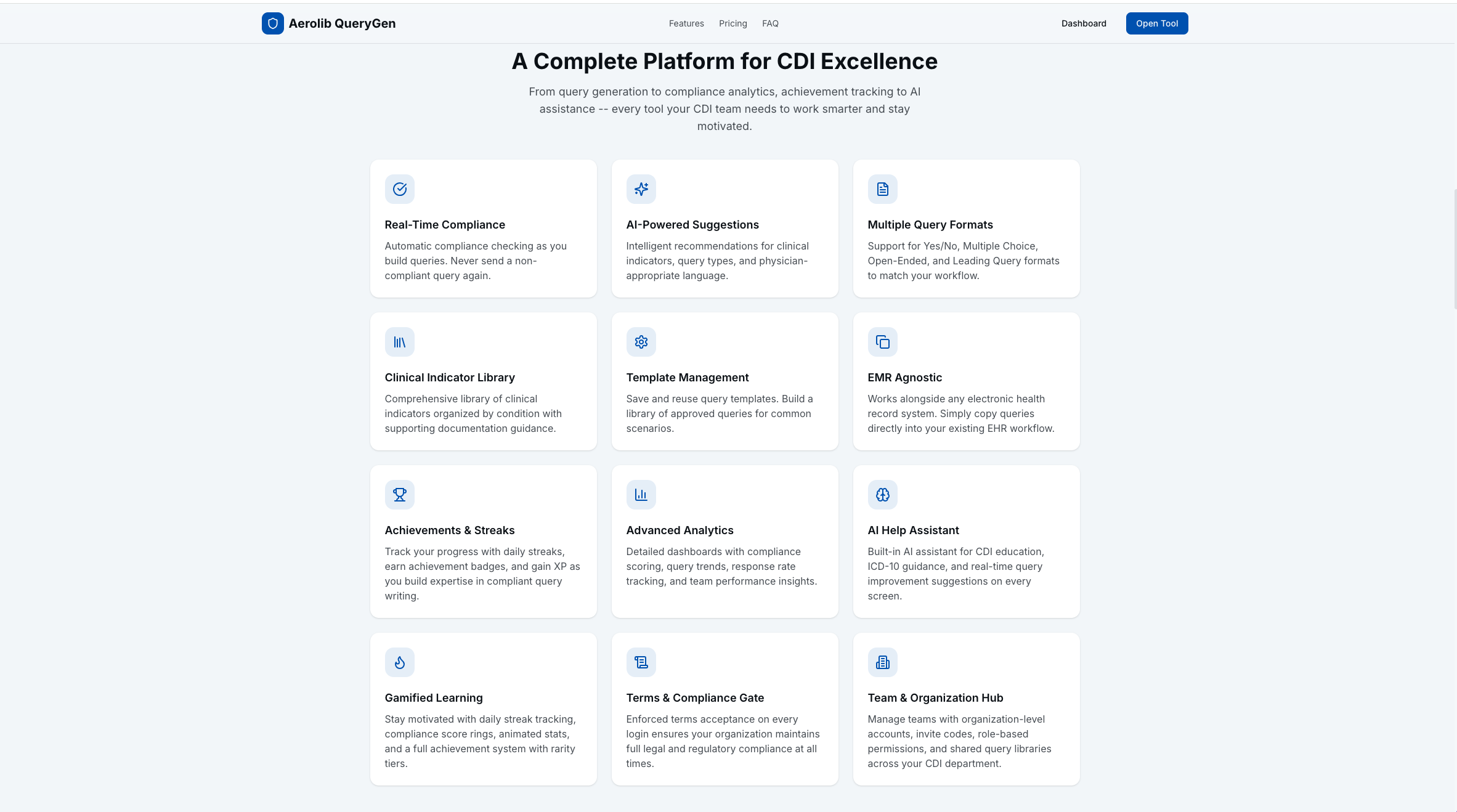The height and width of the screenshot is (812, 1457).
Task: Click the Template Management gear icon
Action: point(641,342)
